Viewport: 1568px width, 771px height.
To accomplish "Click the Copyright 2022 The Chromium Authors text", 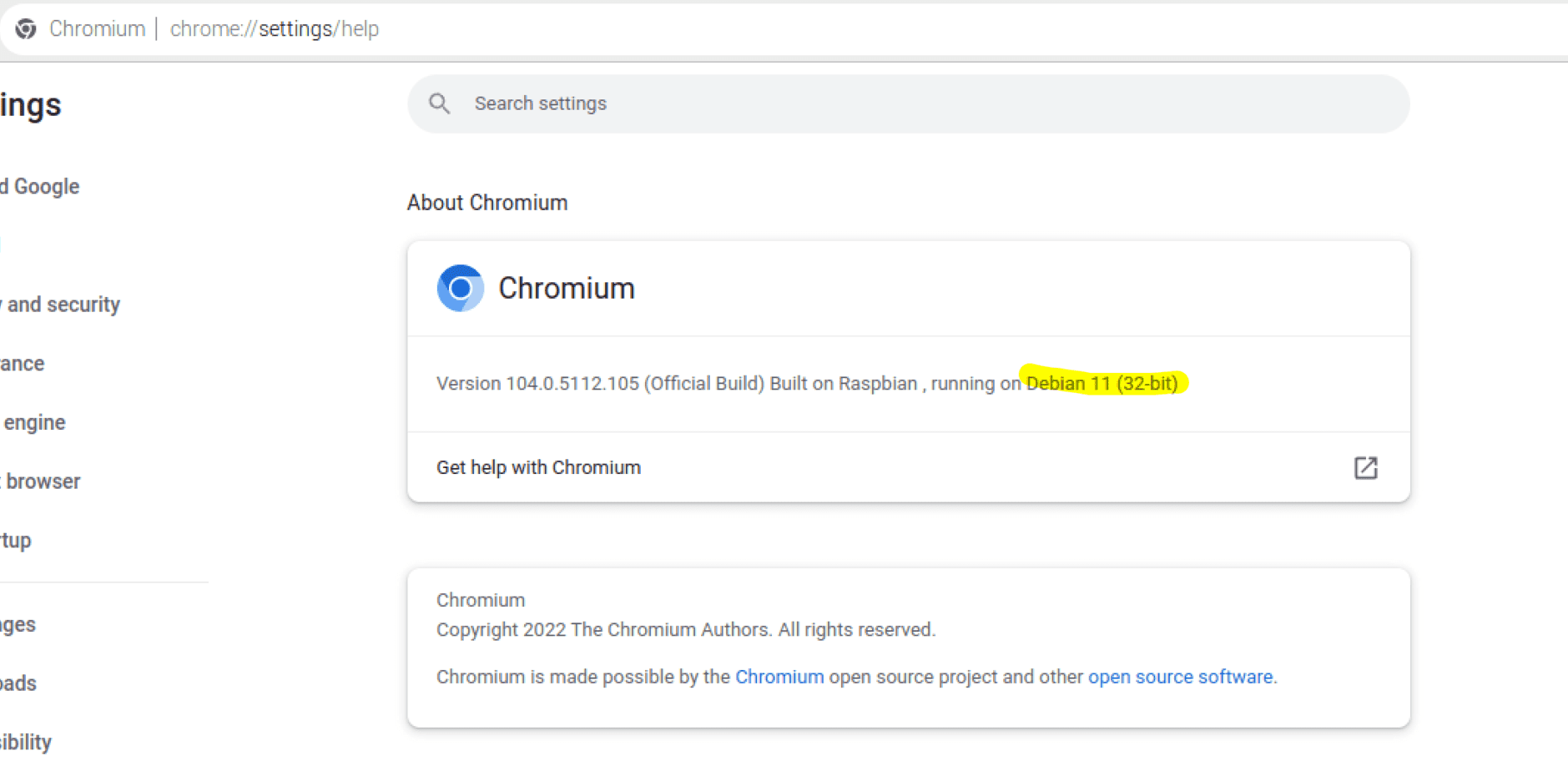I will (x=686, y=629).
